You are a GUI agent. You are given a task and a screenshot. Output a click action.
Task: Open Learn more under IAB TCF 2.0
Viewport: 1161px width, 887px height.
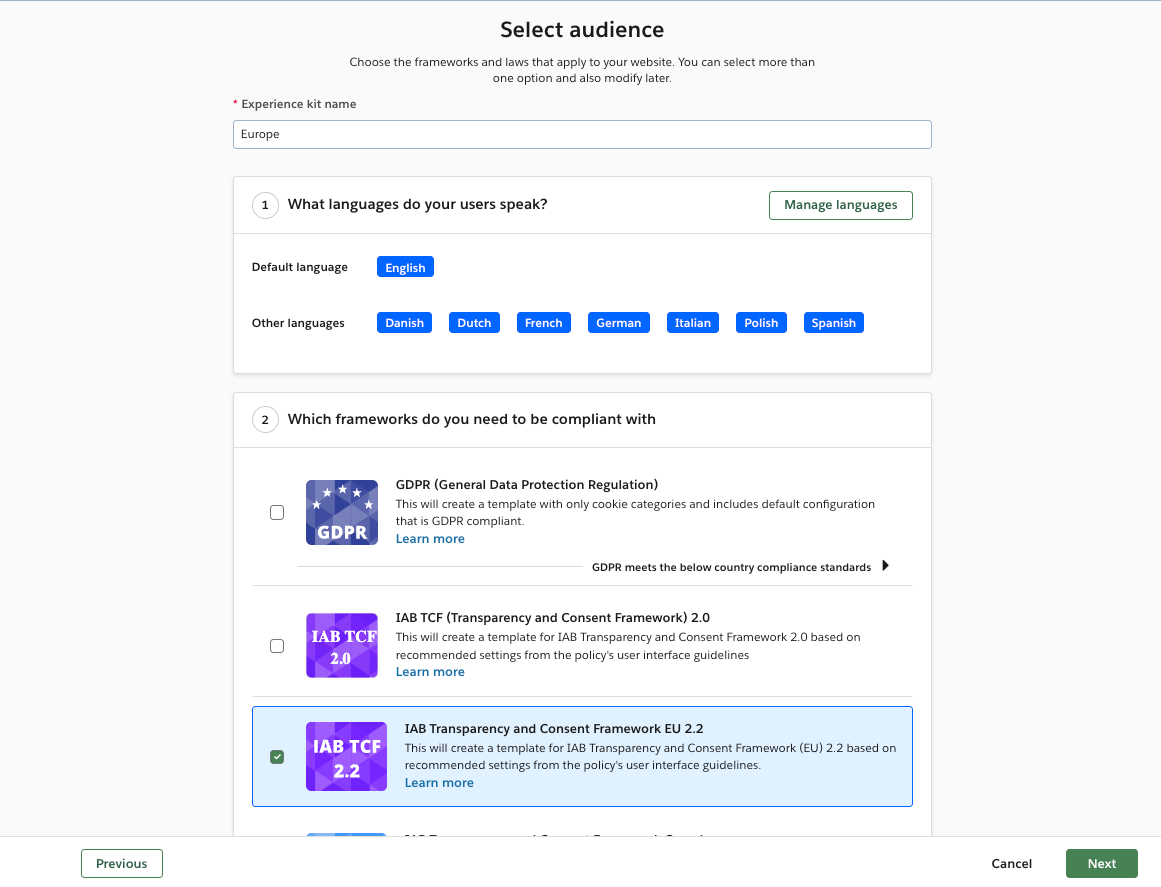(x=430, y=672)
